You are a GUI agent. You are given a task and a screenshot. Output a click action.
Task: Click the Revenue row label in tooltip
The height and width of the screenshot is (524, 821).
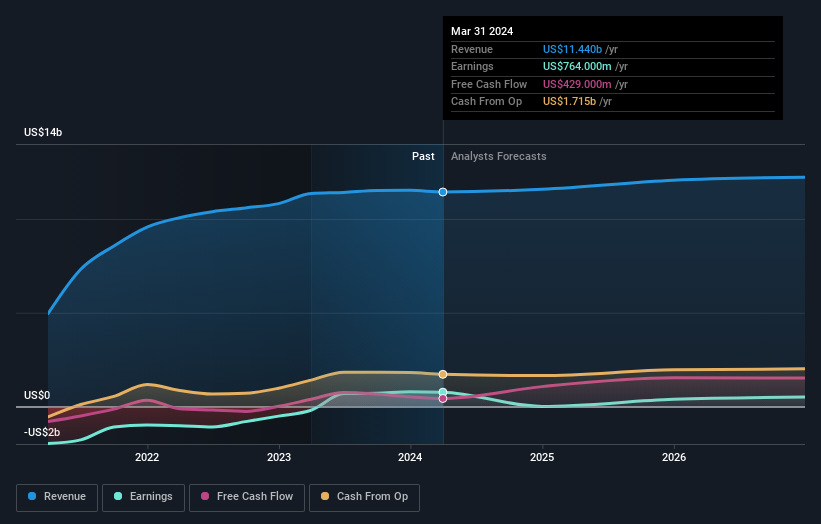tap(472, 49)
